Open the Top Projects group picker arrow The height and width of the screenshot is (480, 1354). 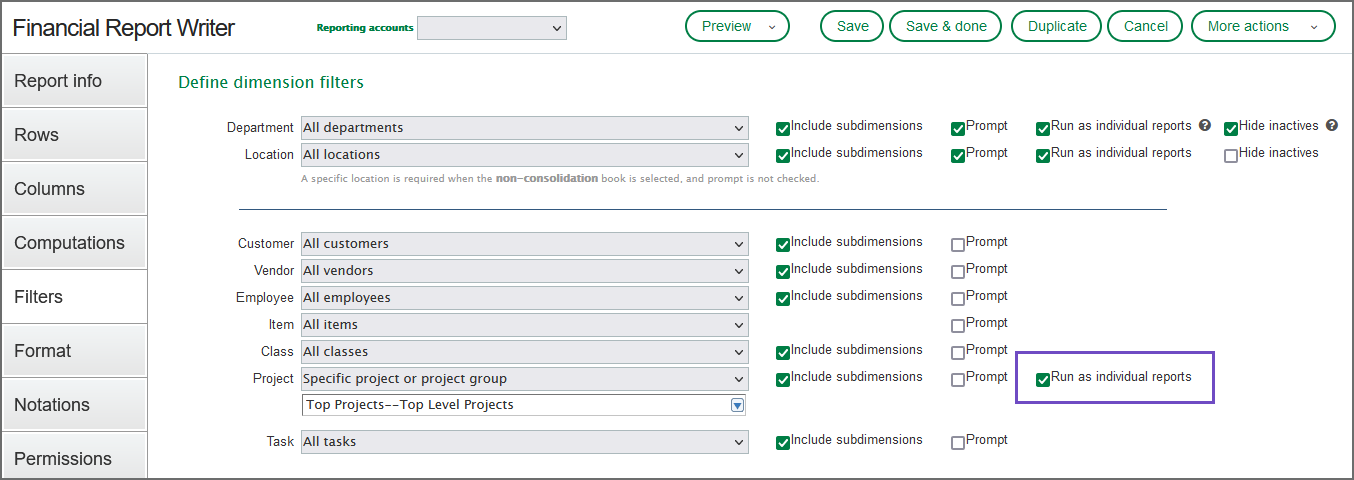pos(737,405)
